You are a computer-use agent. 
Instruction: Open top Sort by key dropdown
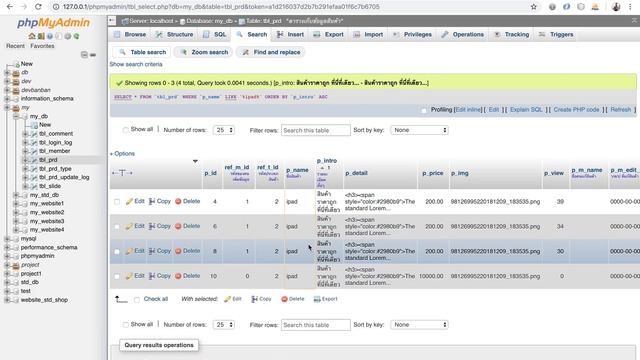tap(419, 130)
